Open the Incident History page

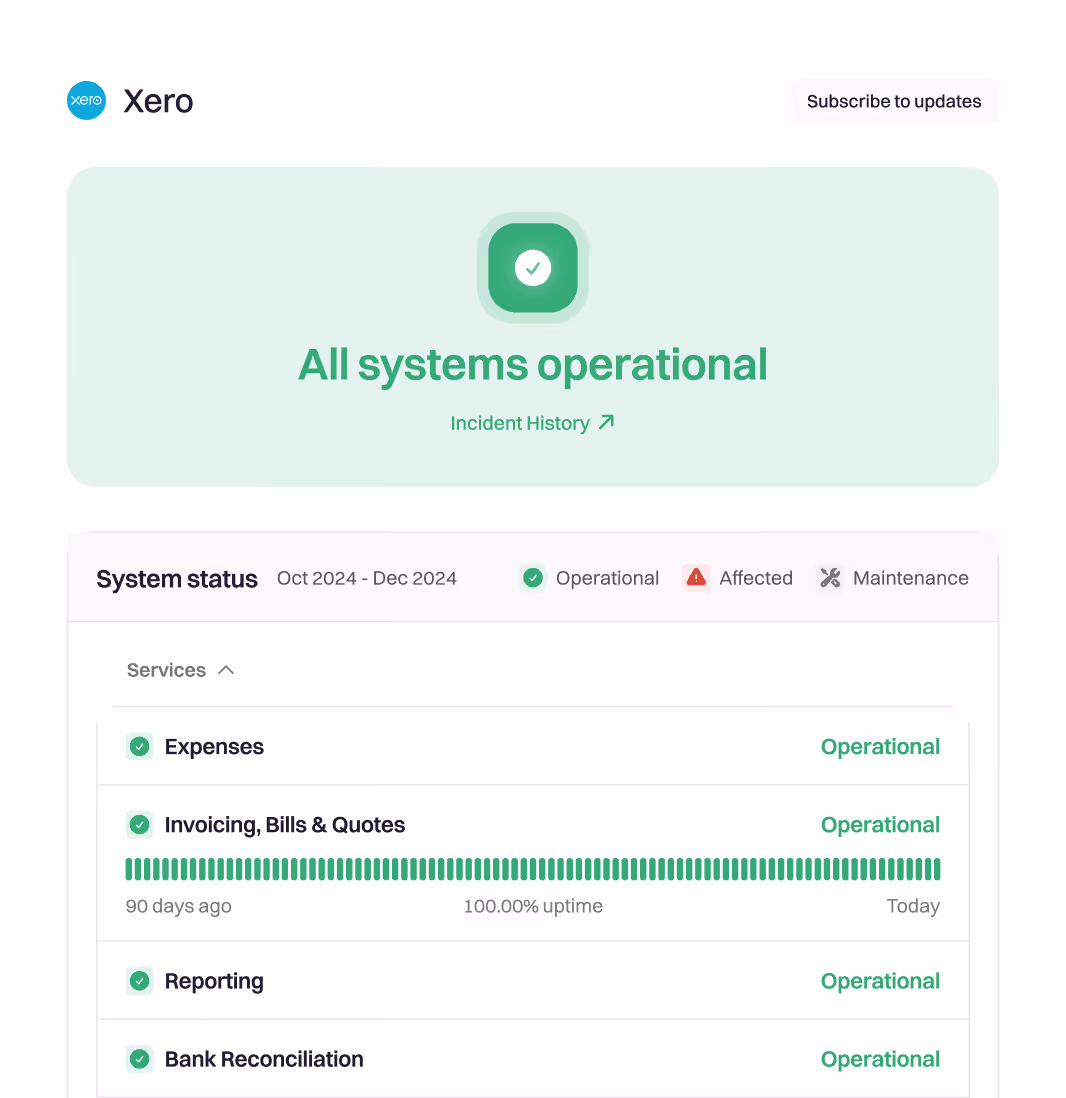point(521,423)
